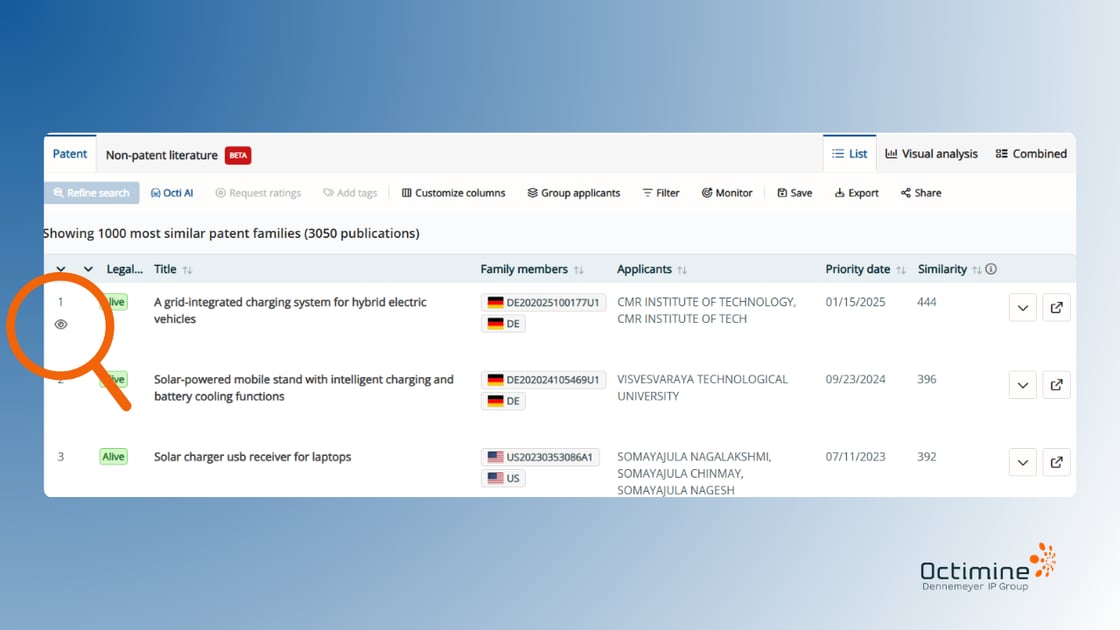1120x630 pixels.
Task: Save the search results
Action: tap(795, 193)
